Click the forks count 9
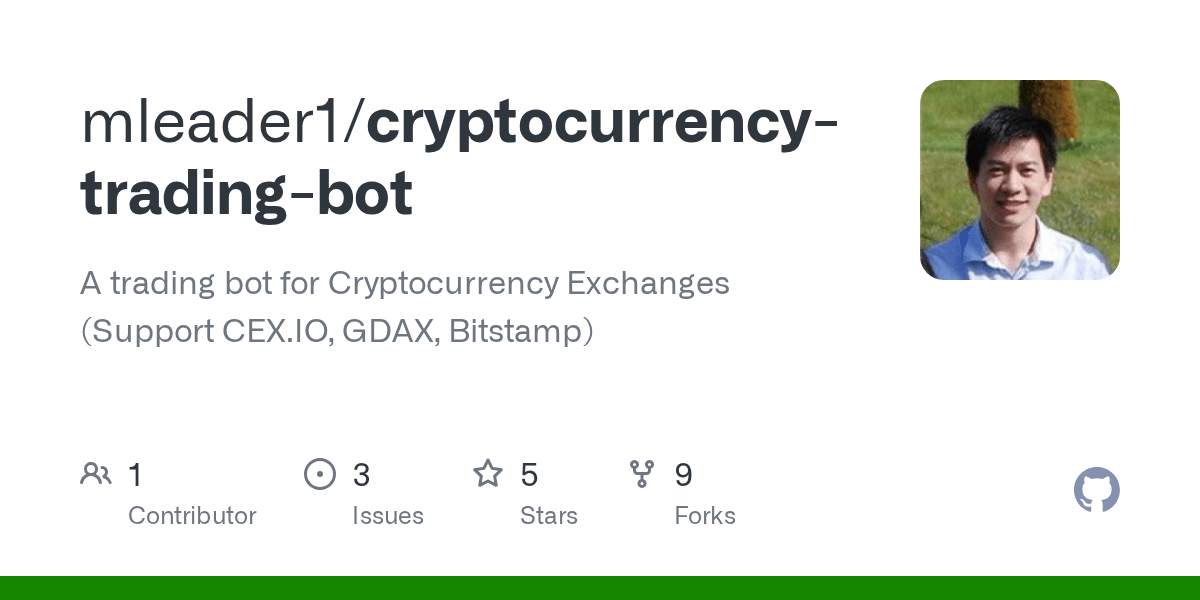1200x600 pixels. tap(683, 475)
